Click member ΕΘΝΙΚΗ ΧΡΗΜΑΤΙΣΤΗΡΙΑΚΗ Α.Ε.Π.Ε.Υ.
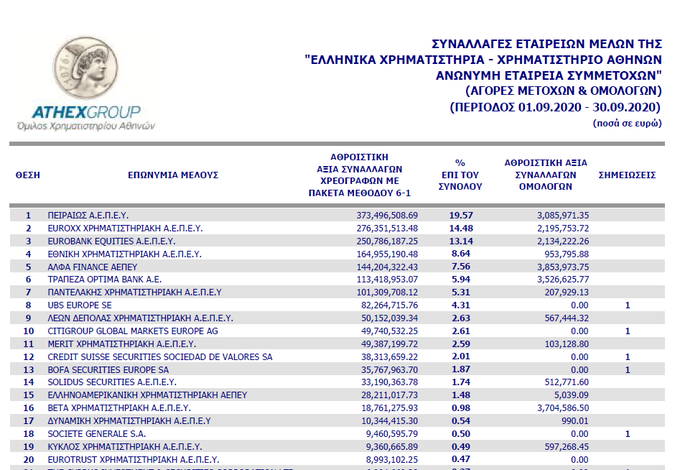This screenshot has width=680, height=470. click(124, 254)
